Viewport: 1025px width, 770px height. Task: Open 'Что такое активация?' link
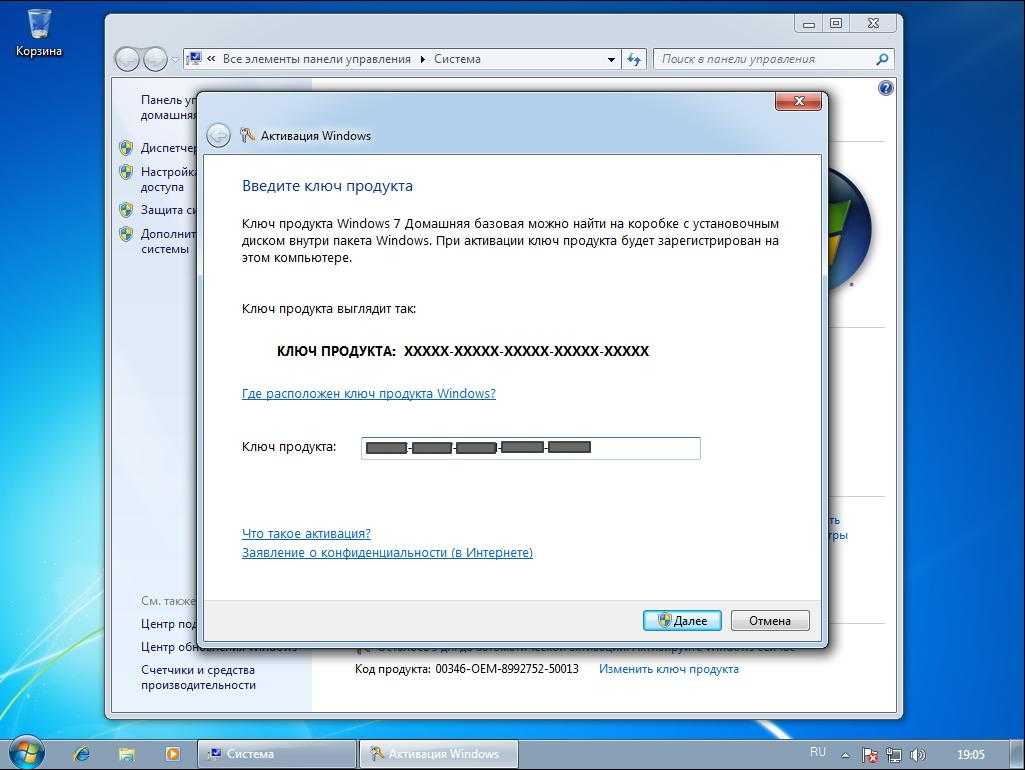(306, 533)
